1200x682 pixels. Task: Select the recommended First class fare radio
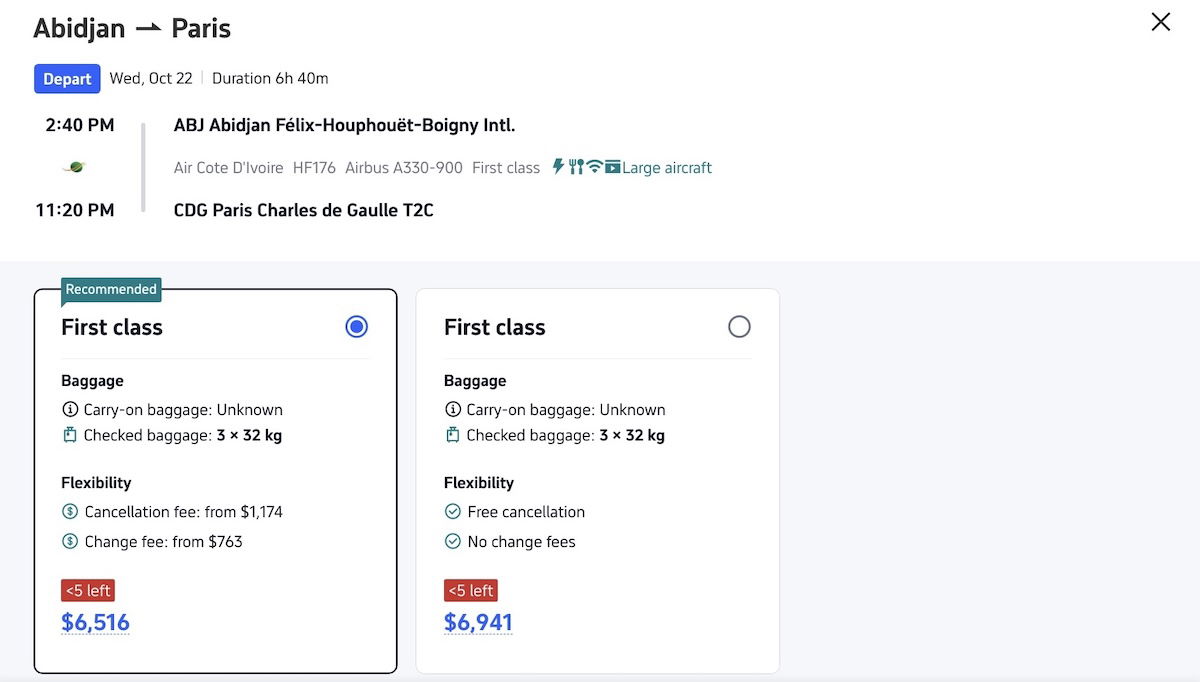356,327
